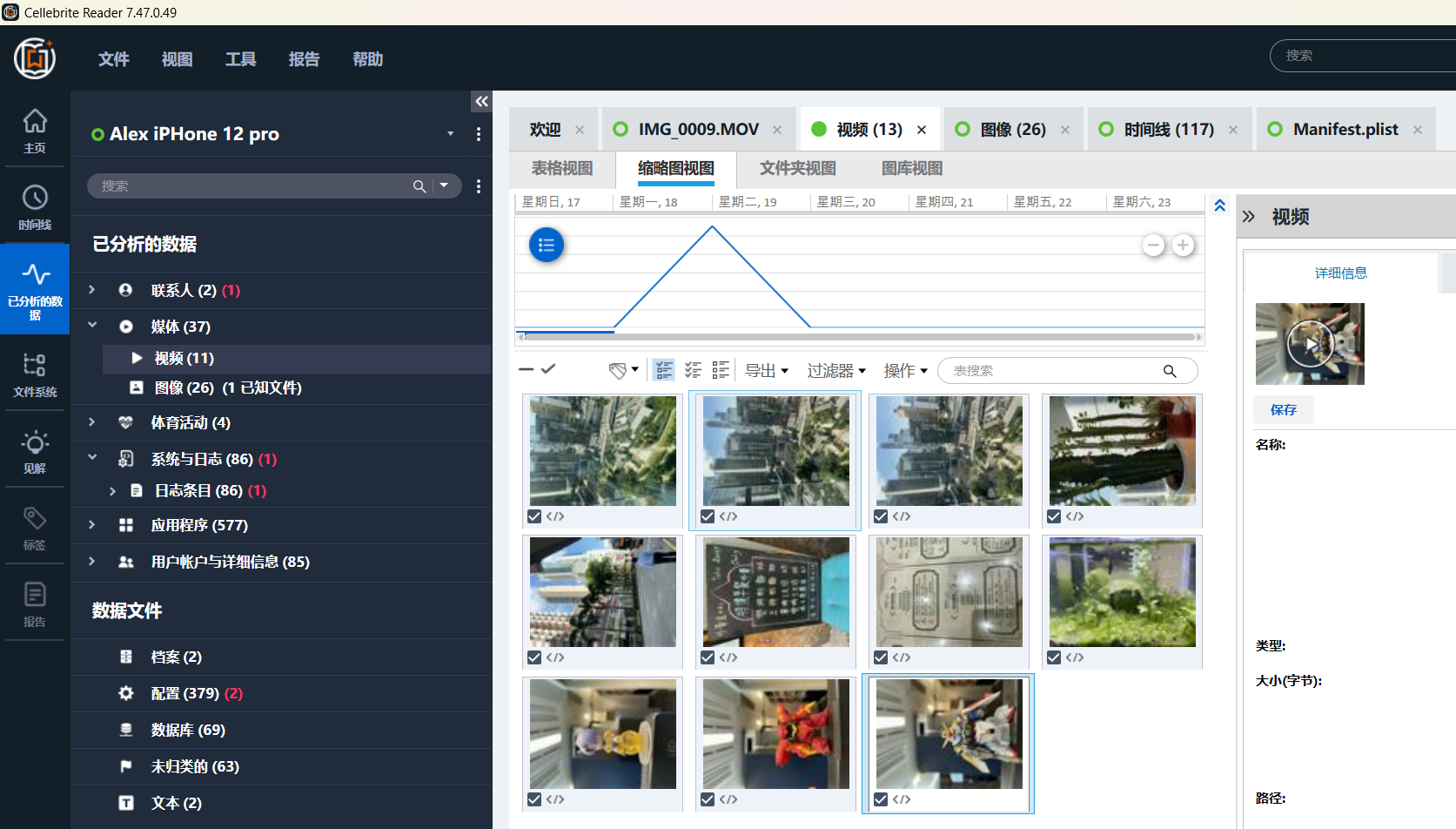Click the top-right global 搜索 field
Image resolution: width=1456 pixels, height=829 pixels.
click(1363, 56)
